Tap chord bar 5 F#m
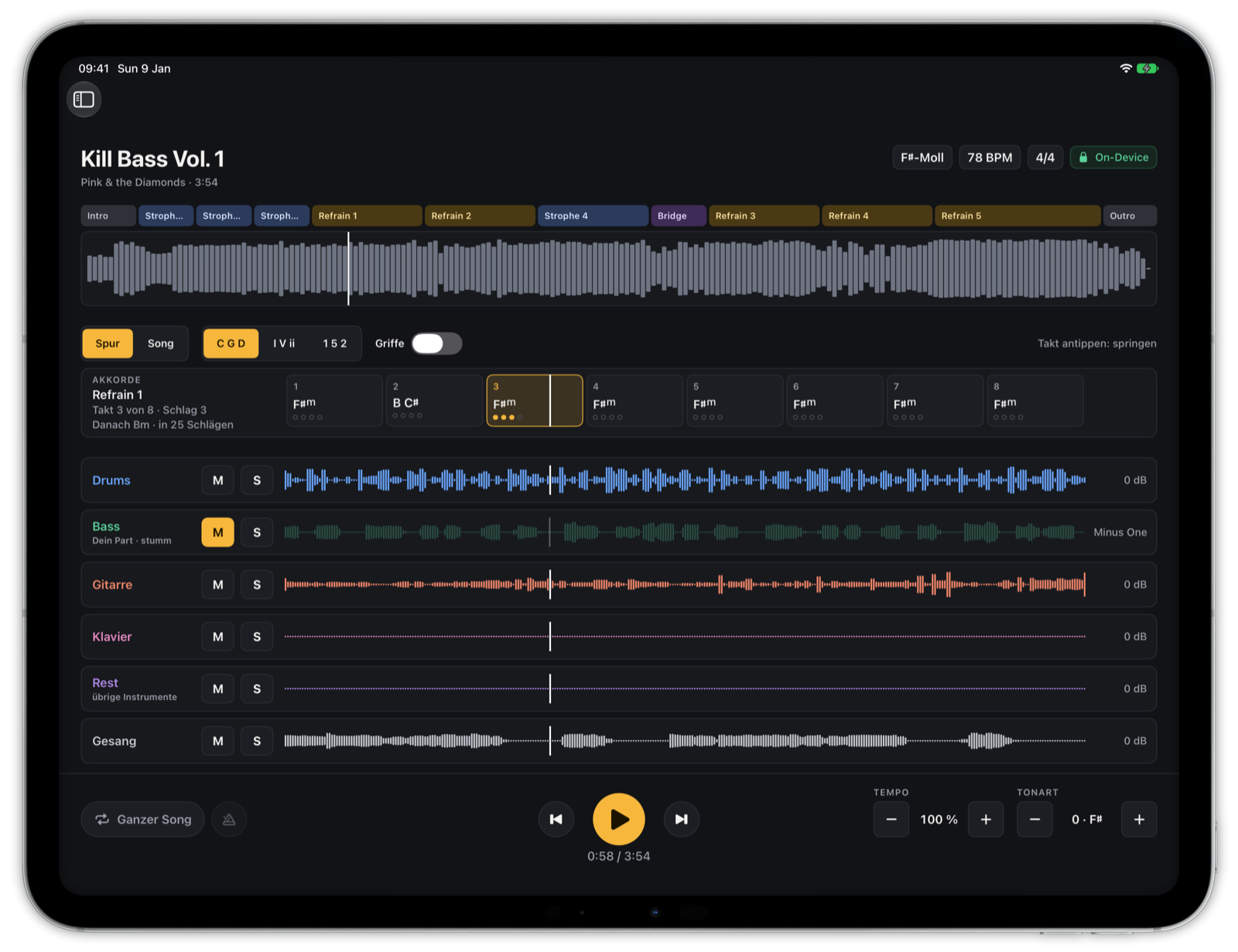1238x952 pixels. 734,401
